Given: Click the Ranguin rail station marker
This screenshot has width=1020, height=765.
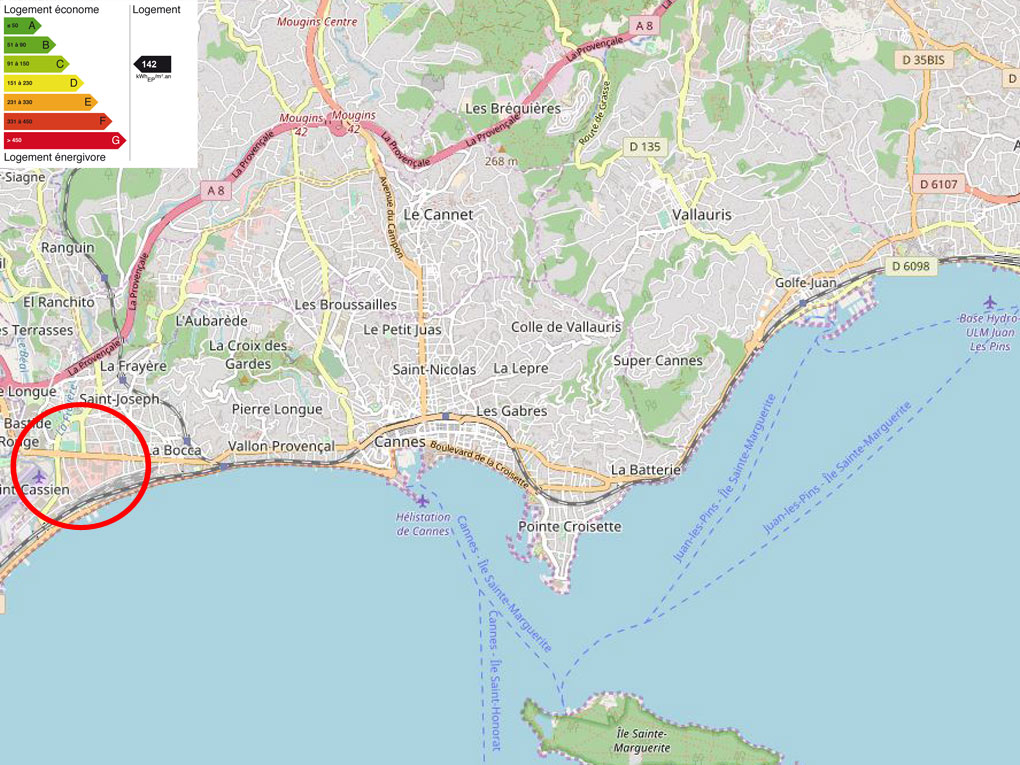Looking at the screenshot, I should (104, 278).
